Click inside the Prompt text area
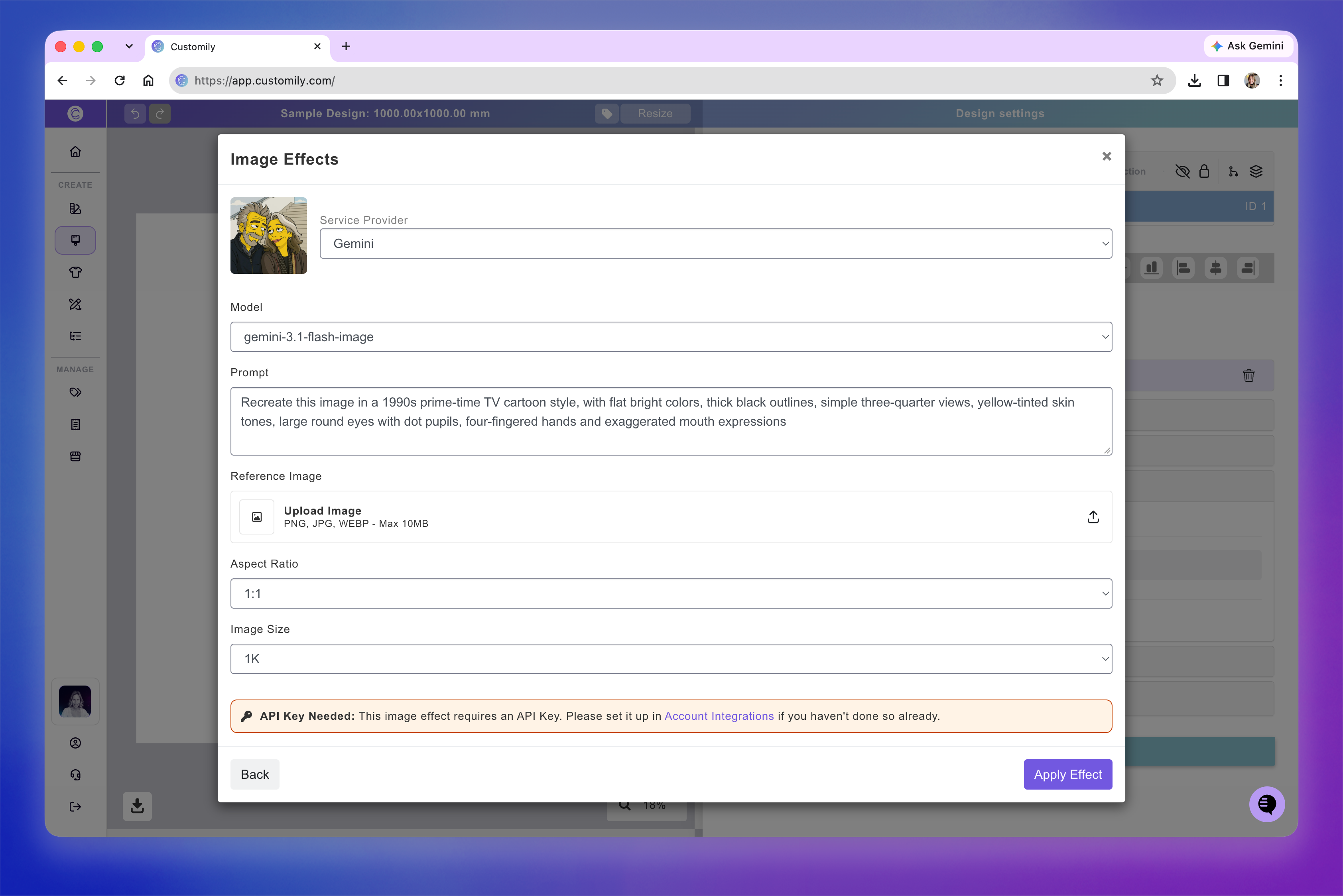The width and height of the screenshot is (1343, 896). [671, 422]
